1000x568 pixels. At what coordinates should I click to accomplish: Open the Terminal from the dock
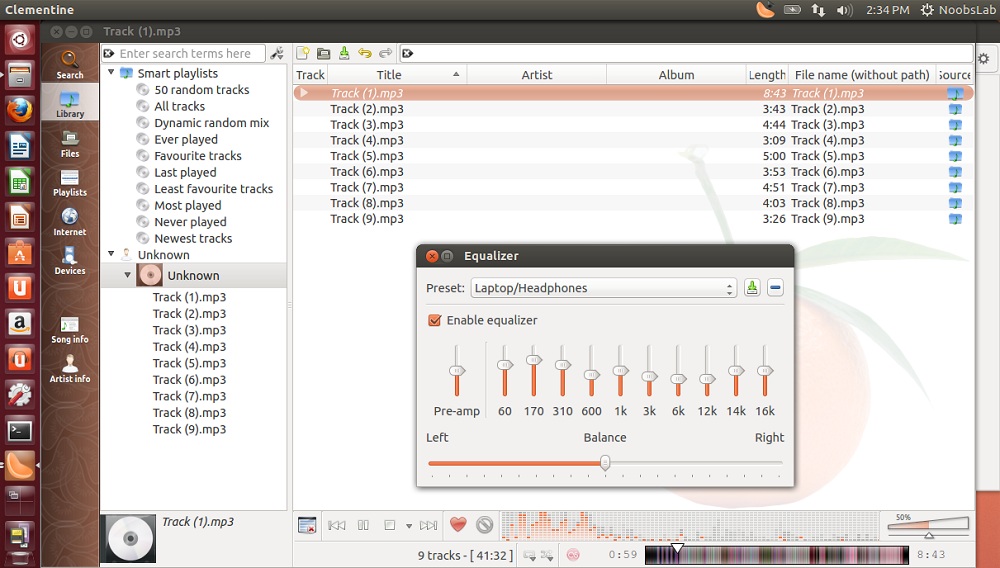tap(19, 431)
